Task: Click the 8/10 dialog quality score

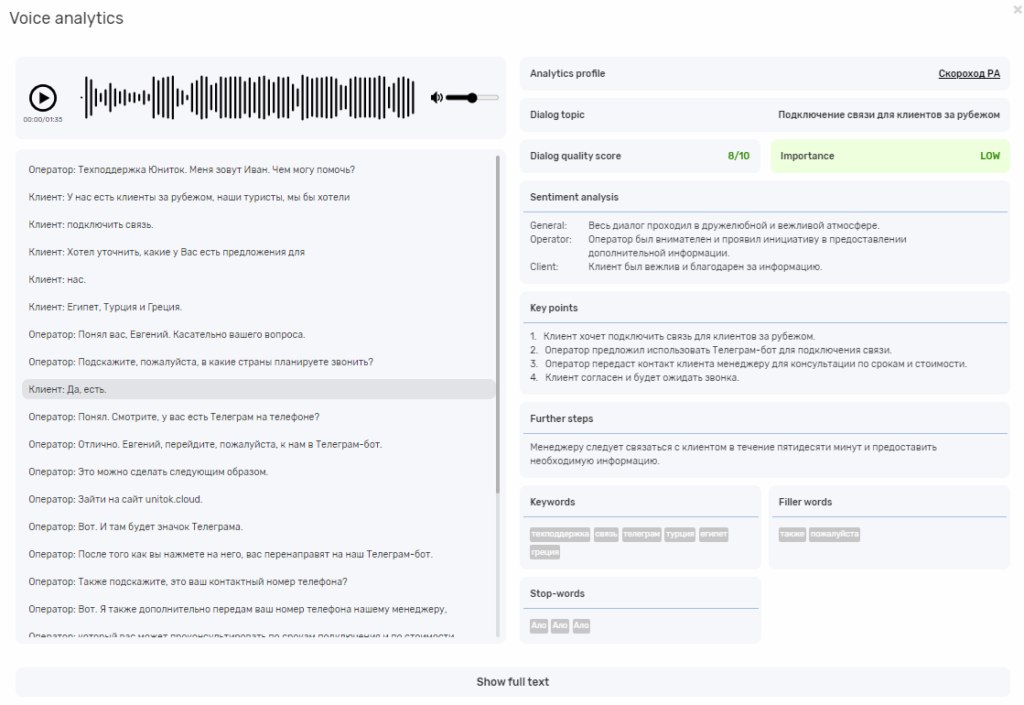Action: point(738,156)
